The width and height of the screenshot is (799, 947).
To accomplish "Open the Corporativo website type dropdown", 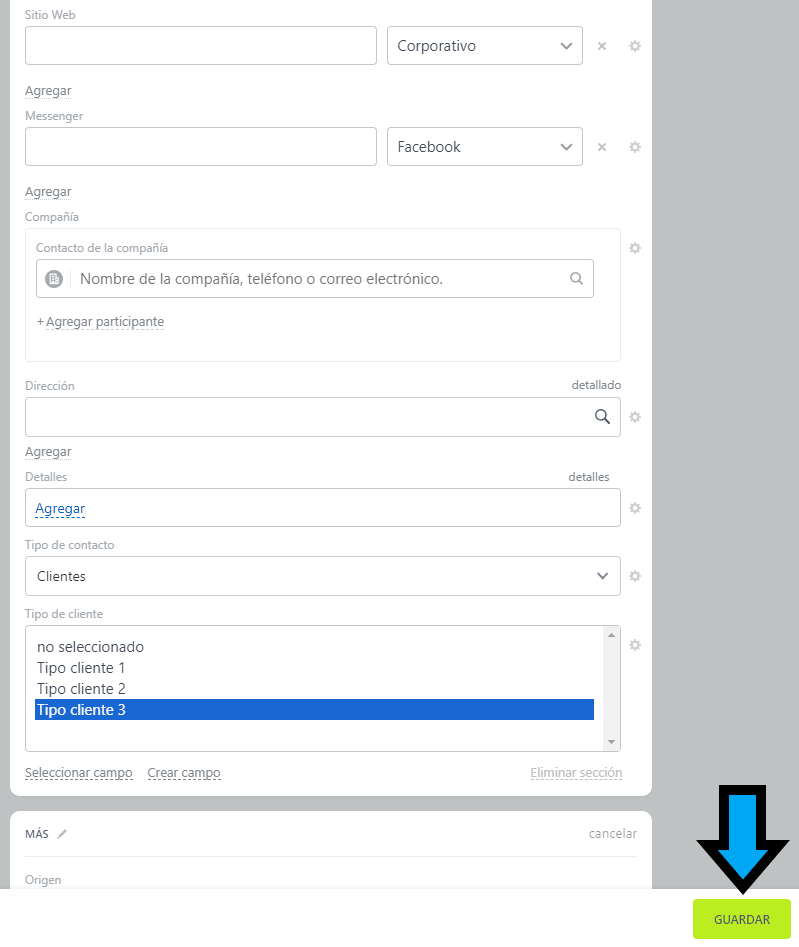I will [484, 46].
